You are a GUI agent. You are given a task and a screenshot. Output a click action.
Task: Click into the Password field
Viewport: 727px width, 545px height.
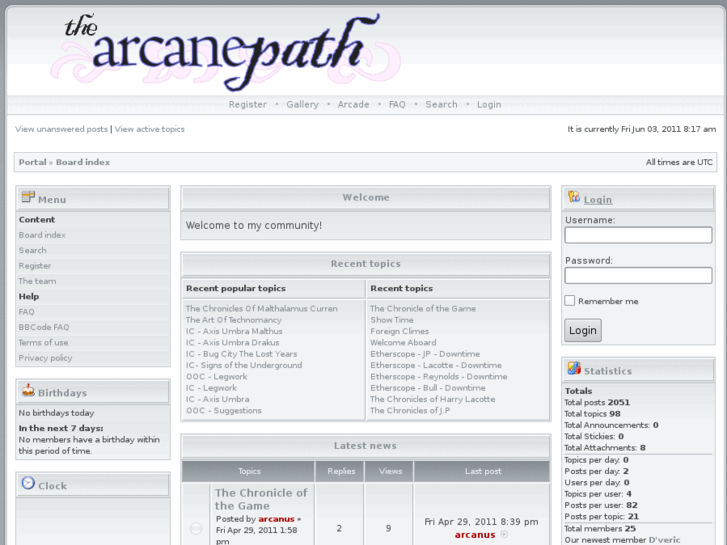638,275
